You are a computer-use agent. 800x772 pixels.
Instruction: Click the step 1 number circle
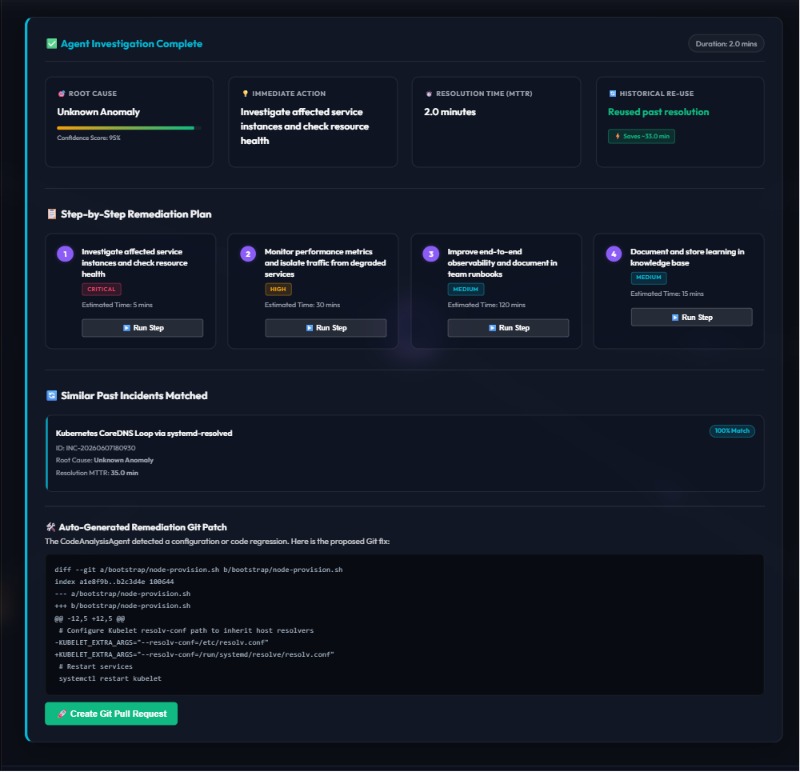pyautogui.click(x=65, y=254)
